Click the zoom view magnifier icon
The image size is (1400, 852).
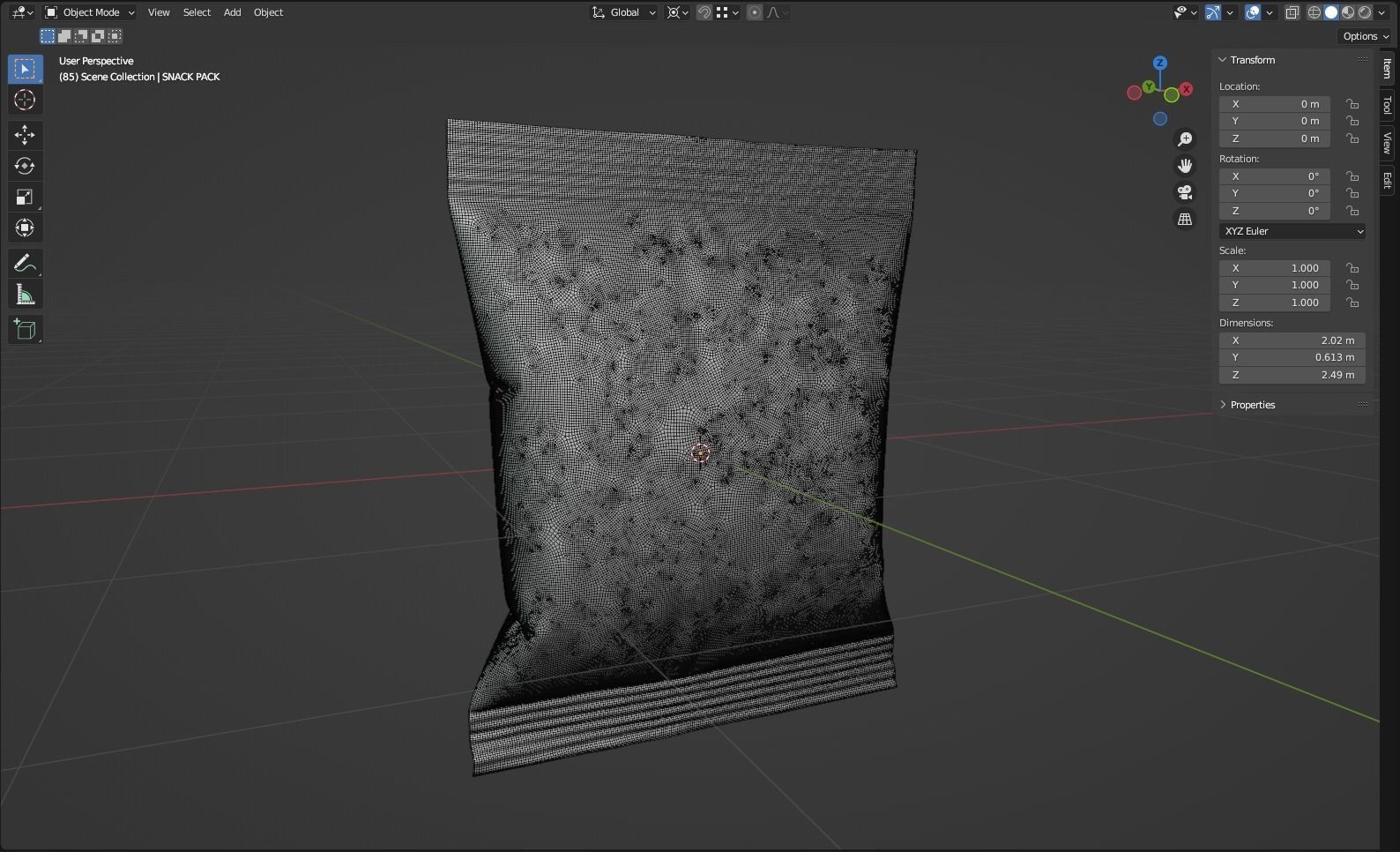coord(1185,139)
